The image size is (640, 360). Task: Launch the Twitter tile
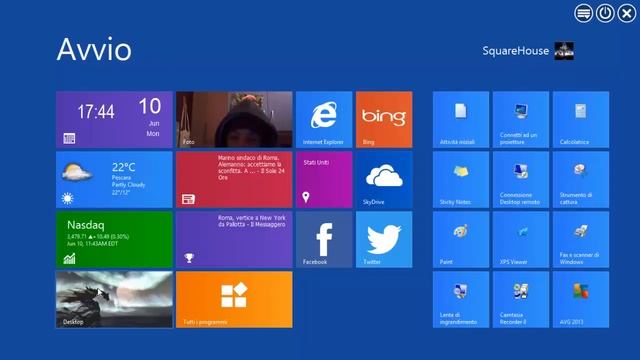384,240
